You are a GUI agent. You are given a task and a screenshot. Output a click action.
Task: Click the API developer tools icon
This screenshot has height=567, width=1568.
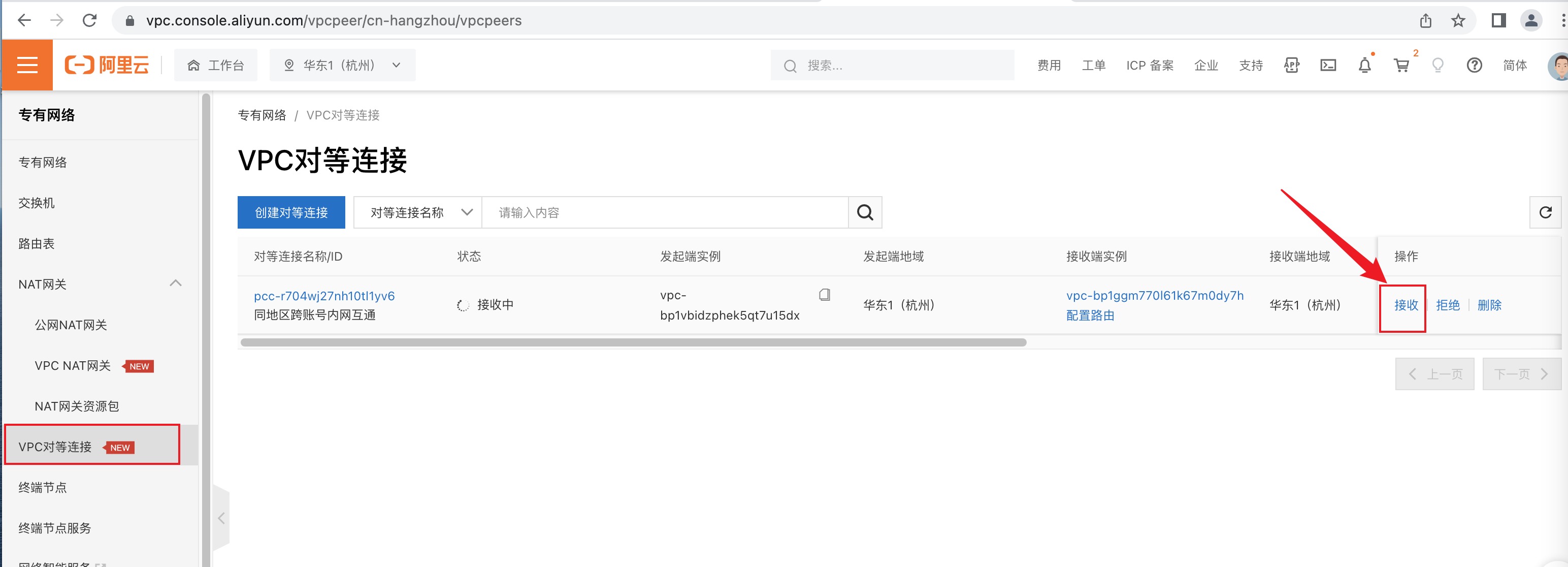[x=1291, y=65]
